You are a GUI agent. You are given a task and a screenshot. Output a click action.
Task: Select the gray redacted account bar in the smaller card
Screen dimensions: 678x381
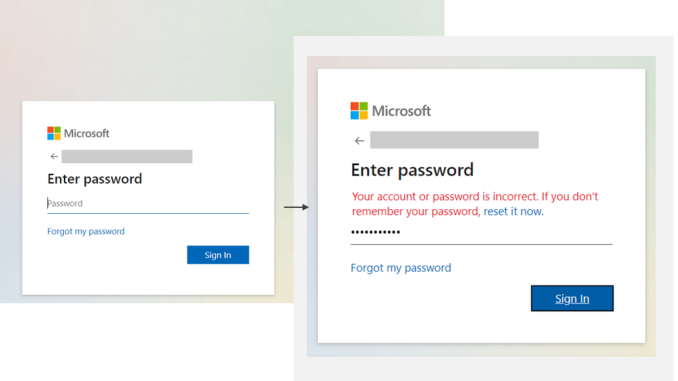(127, 157)
